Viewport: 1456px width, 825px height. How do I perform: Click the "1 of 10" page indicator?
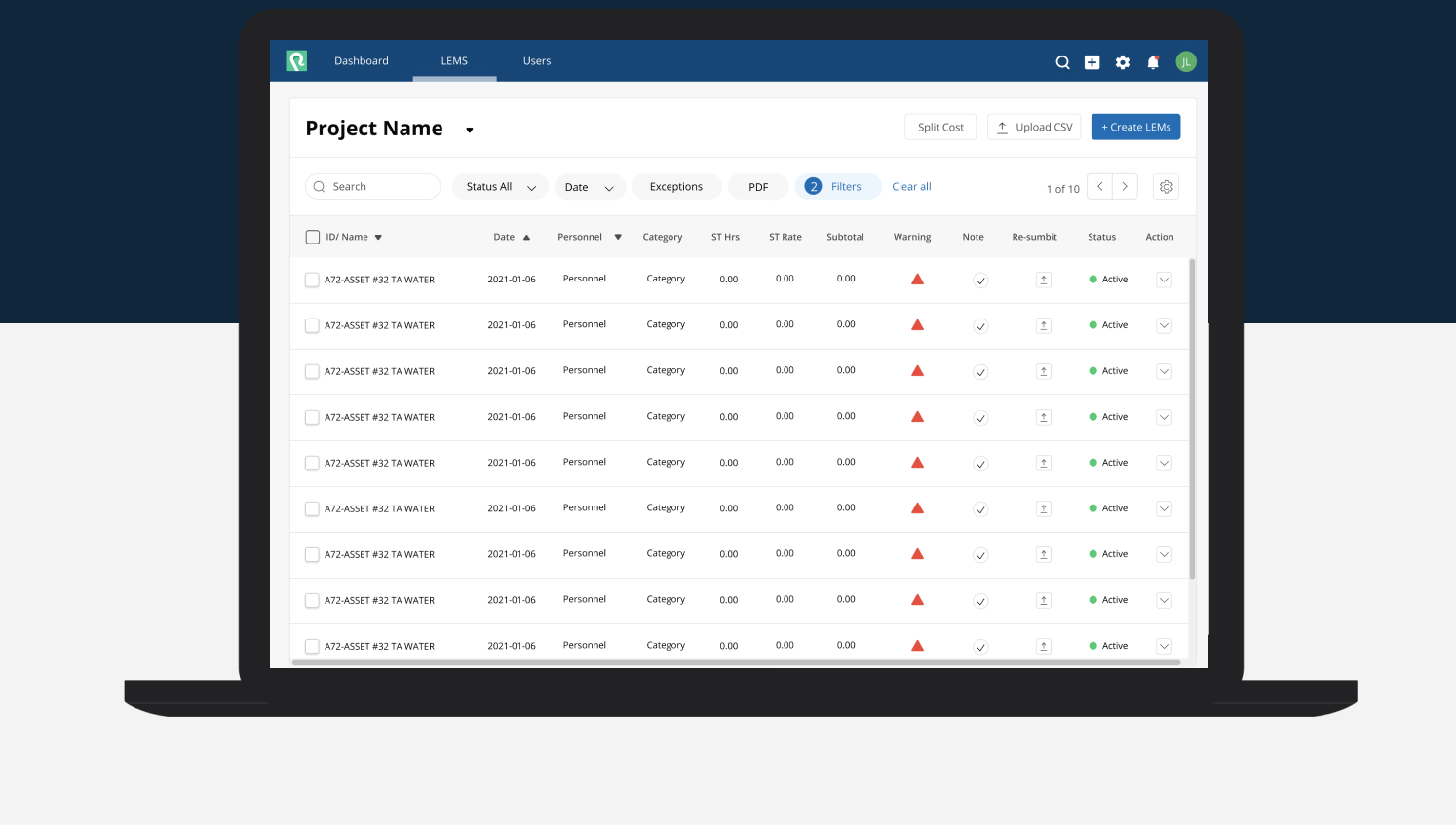click(x=1062, y=189)
